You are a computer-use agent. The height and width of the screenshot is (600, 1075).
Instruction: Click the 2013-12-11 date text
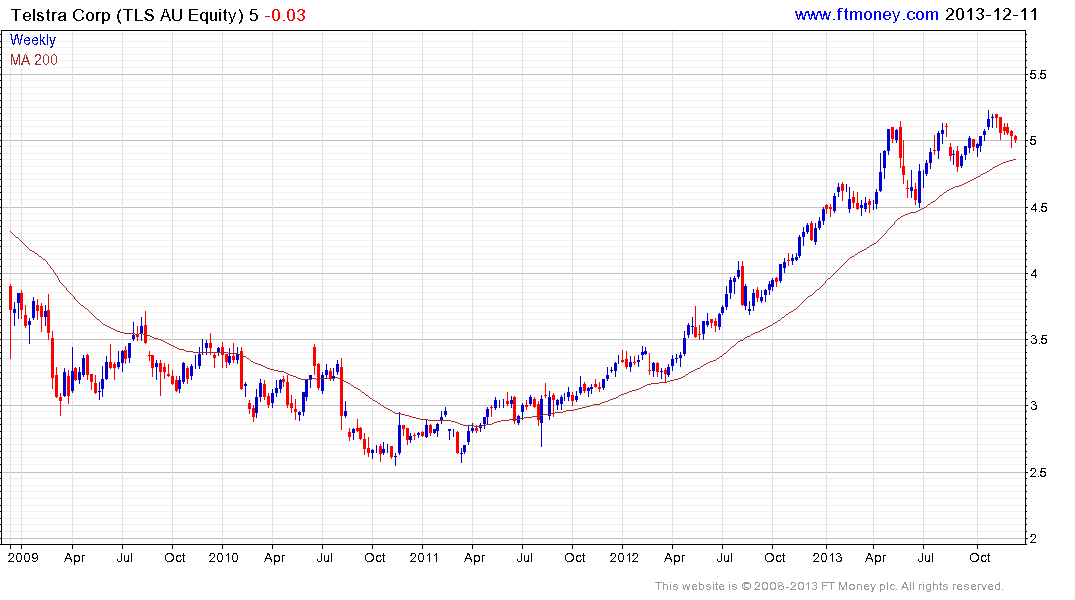click(991, 14)
